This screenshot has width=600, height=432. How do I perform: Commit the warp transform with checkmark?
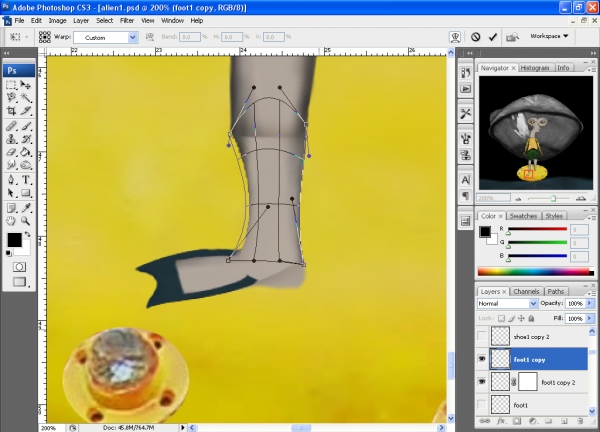[x=492, y=37]
